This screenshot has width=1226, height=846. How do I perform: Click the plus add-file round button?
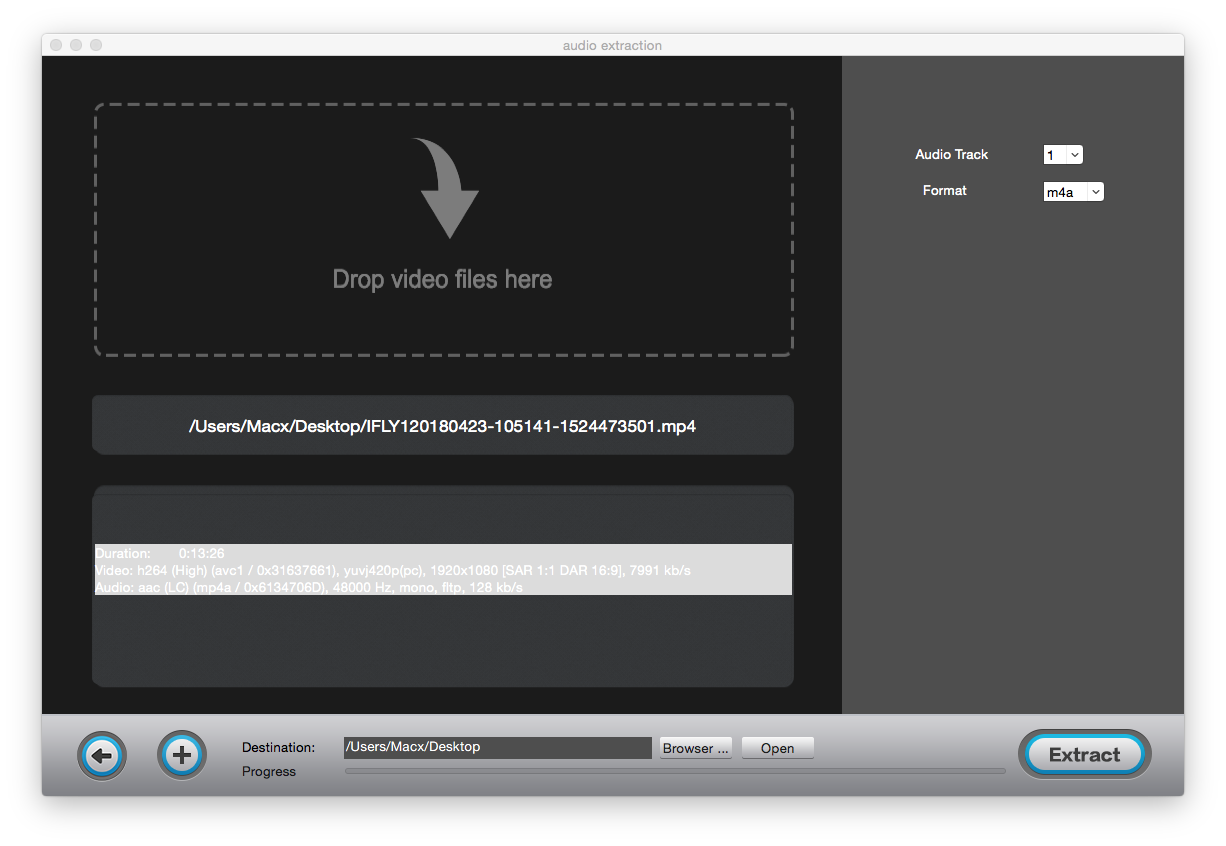pyautogui.click(x=182, y=756)
